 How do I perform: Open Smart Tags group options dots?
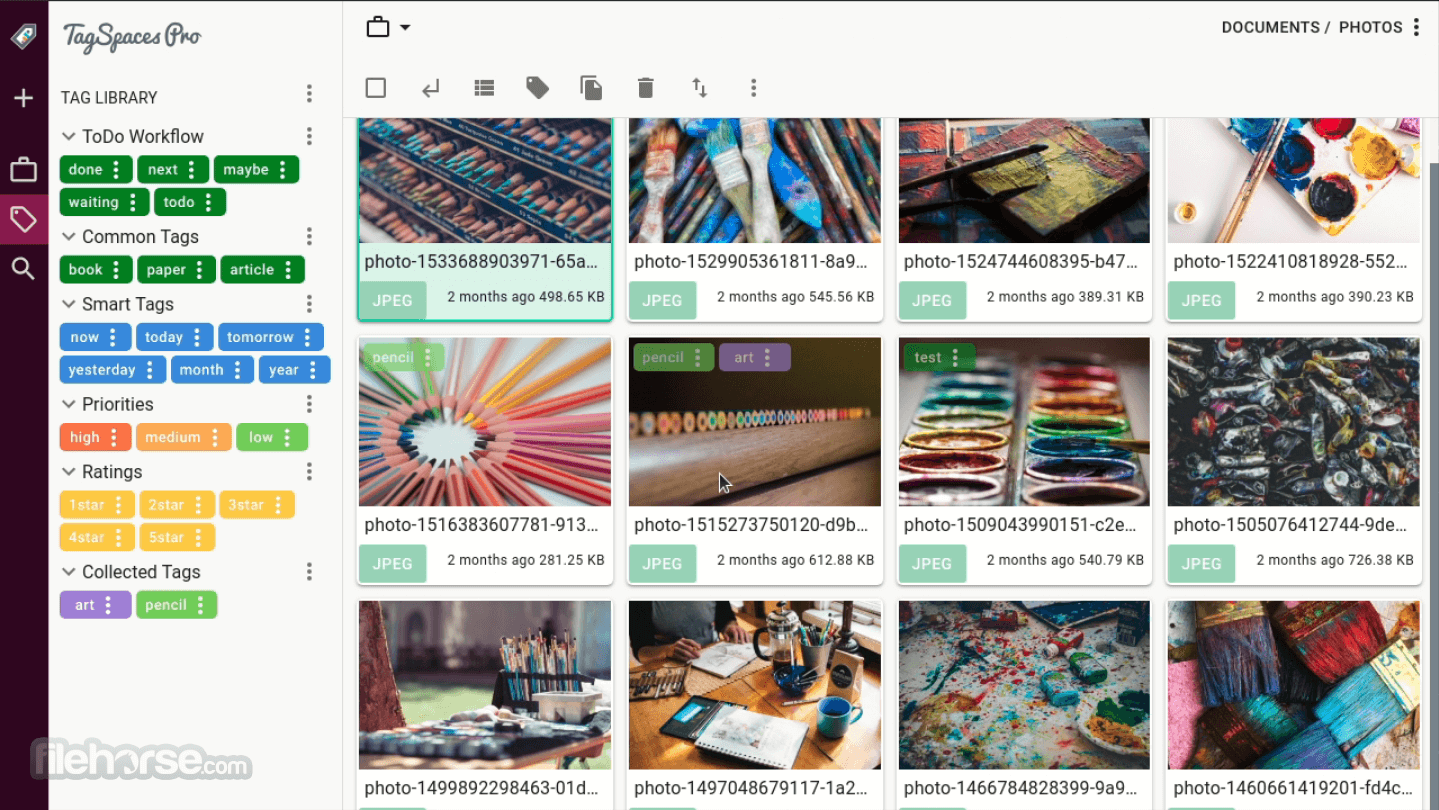point(309,304)
